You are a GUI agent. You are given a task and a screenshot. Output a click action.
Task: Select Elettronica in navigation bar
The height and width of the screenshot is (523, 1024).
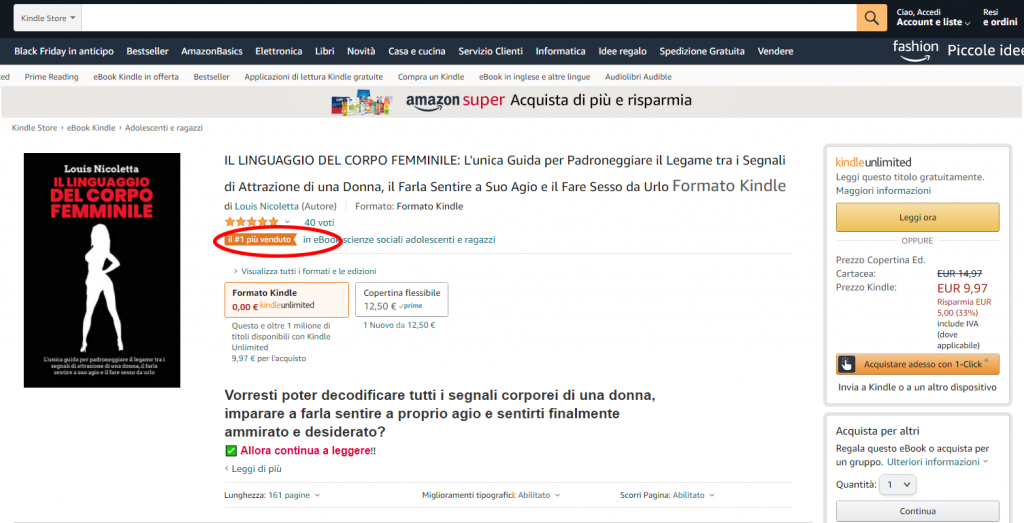[x=279, y=51]
